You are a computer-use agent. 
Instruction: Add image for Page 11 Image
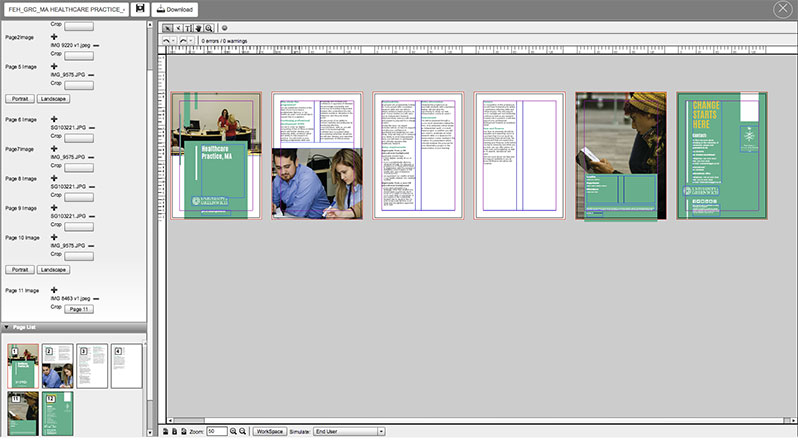(x=54, y=290)
